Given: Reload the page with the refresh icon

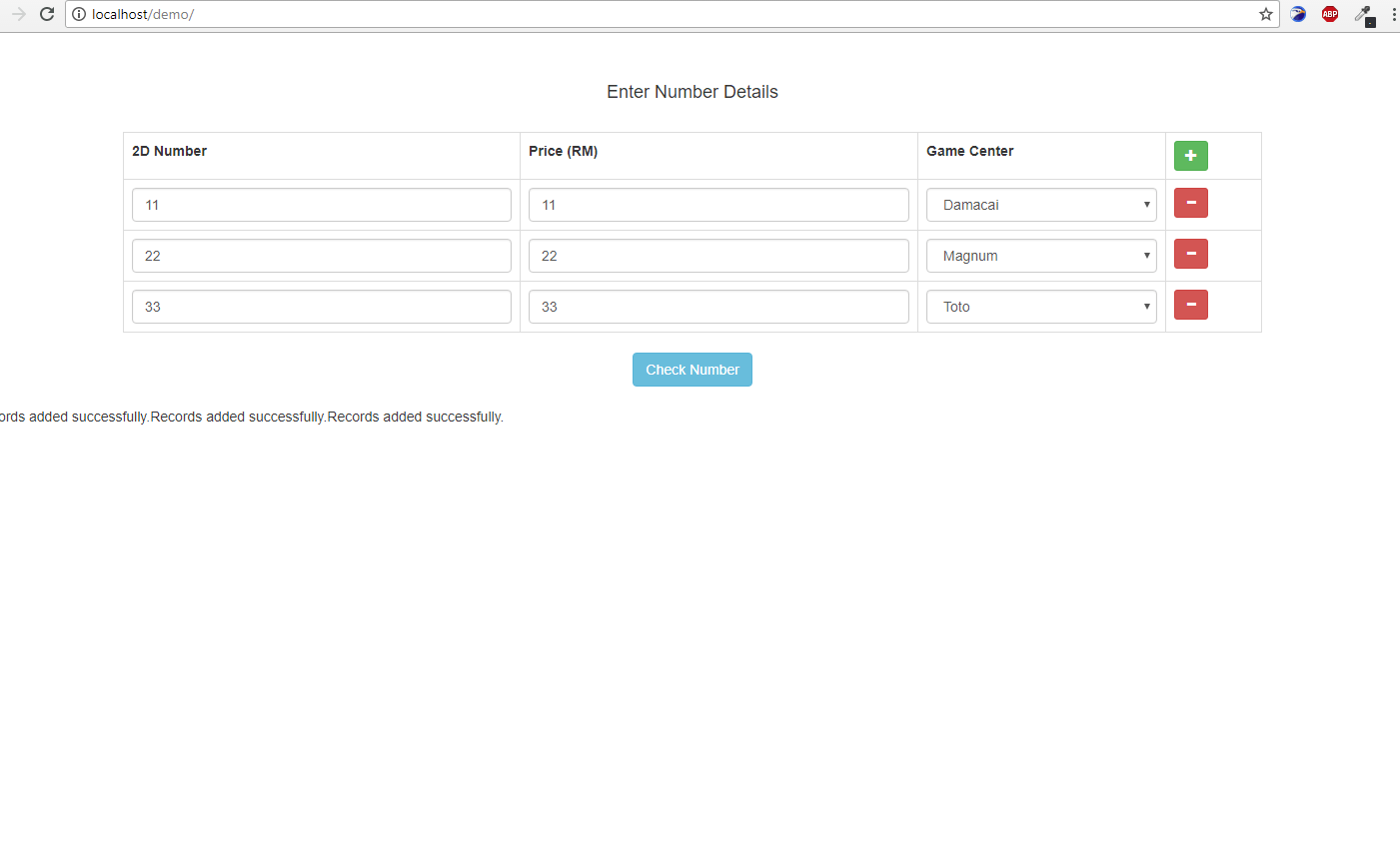Looking at the screenshot, I should [x=46, y=14].
